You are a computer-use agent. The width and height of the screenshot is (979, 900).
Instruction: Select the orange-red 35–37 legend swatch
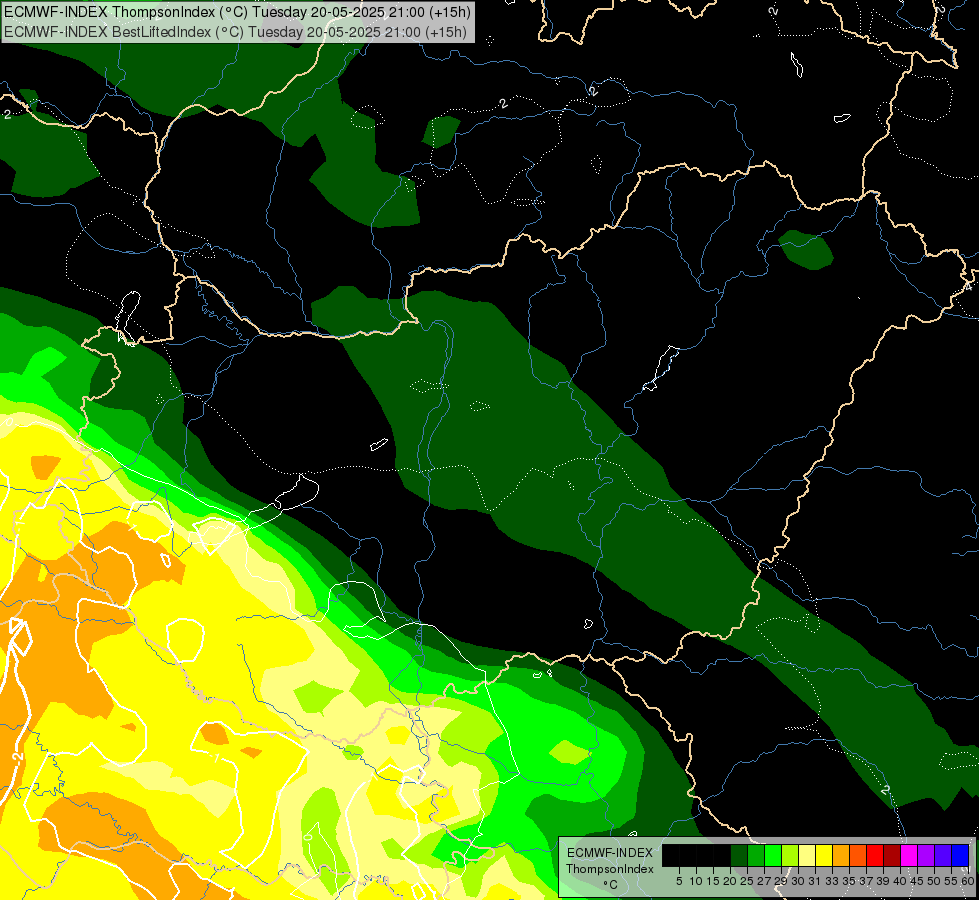pyautogui.click(x=857, y=855)
